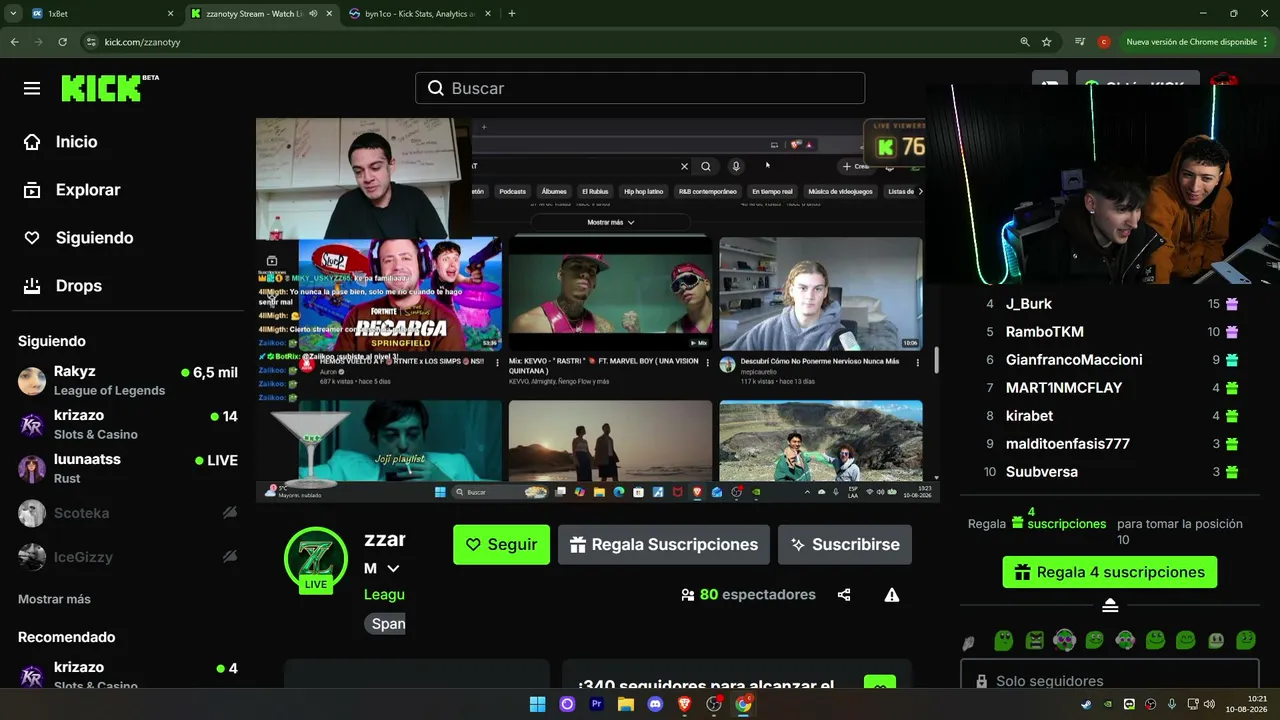The height and width of the screenshot is (720, 1280).
Task: Open File Explorer from the taskbar
Action: (x=626, y=704)
